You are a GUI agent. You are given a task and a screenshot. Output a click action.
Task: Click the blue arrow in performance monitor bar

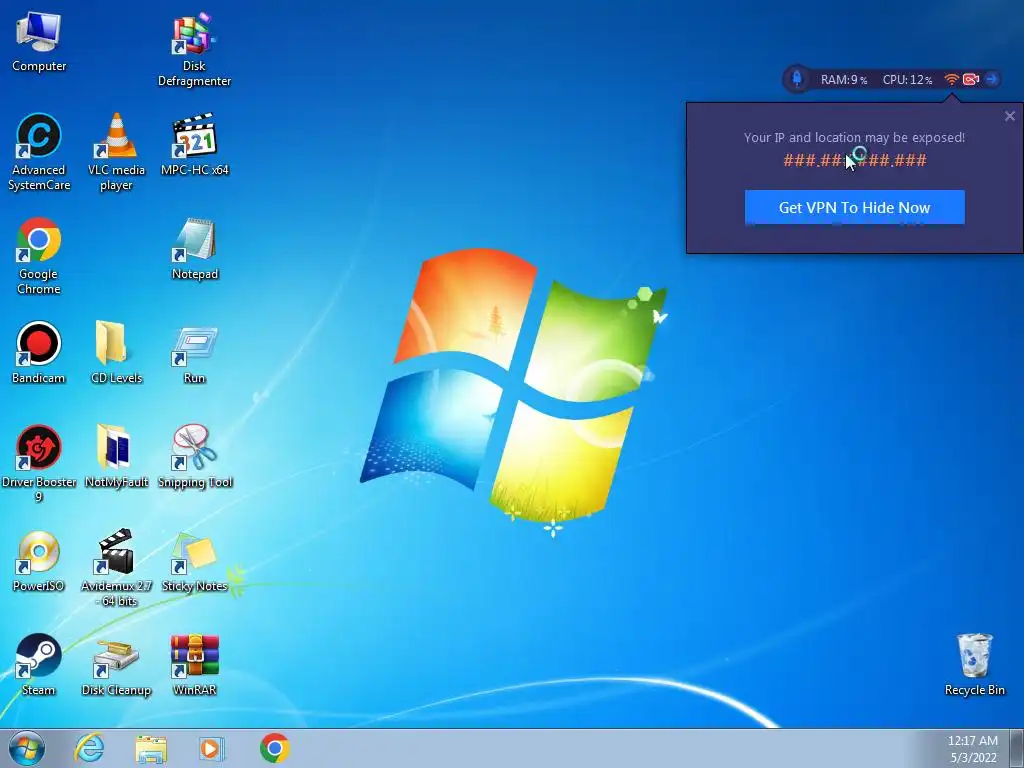pos(991,79)
